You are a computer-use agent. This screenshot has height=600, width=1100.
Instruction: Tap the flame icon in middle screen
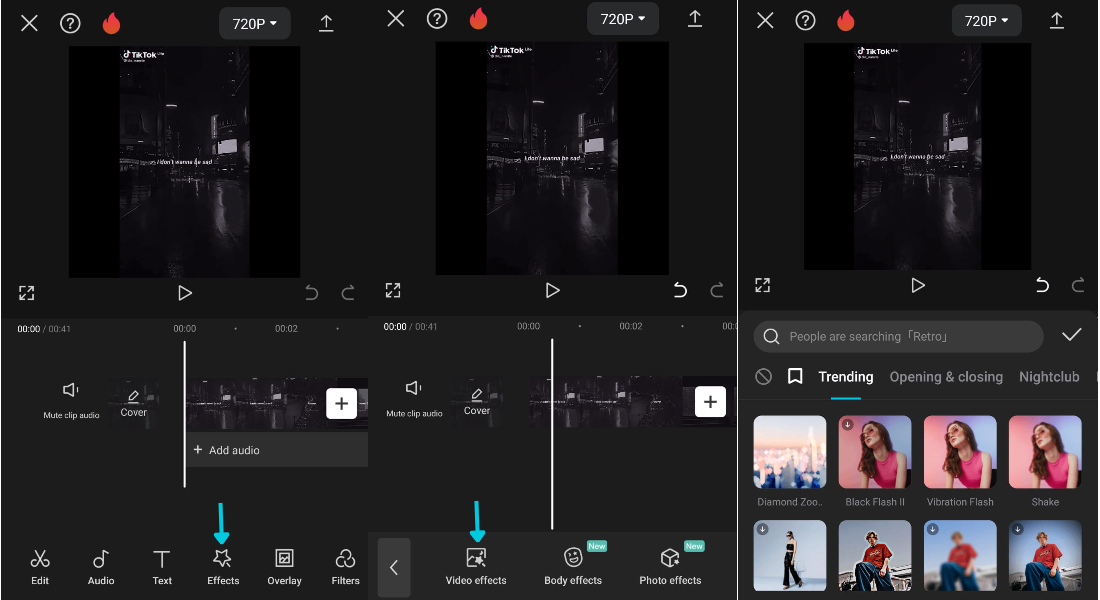pos(478,18)
